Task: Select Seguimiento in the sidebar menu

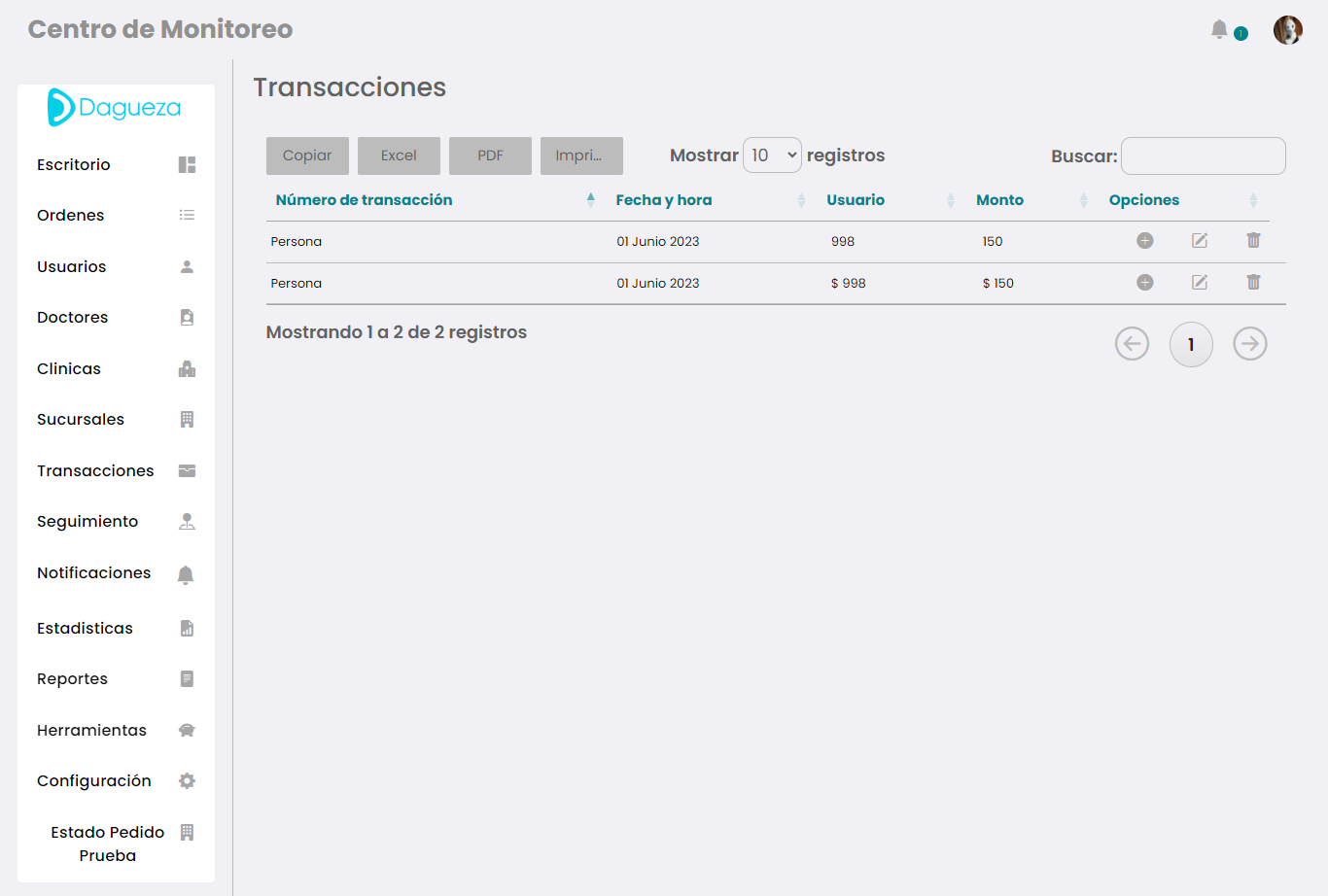Action: 87,521
